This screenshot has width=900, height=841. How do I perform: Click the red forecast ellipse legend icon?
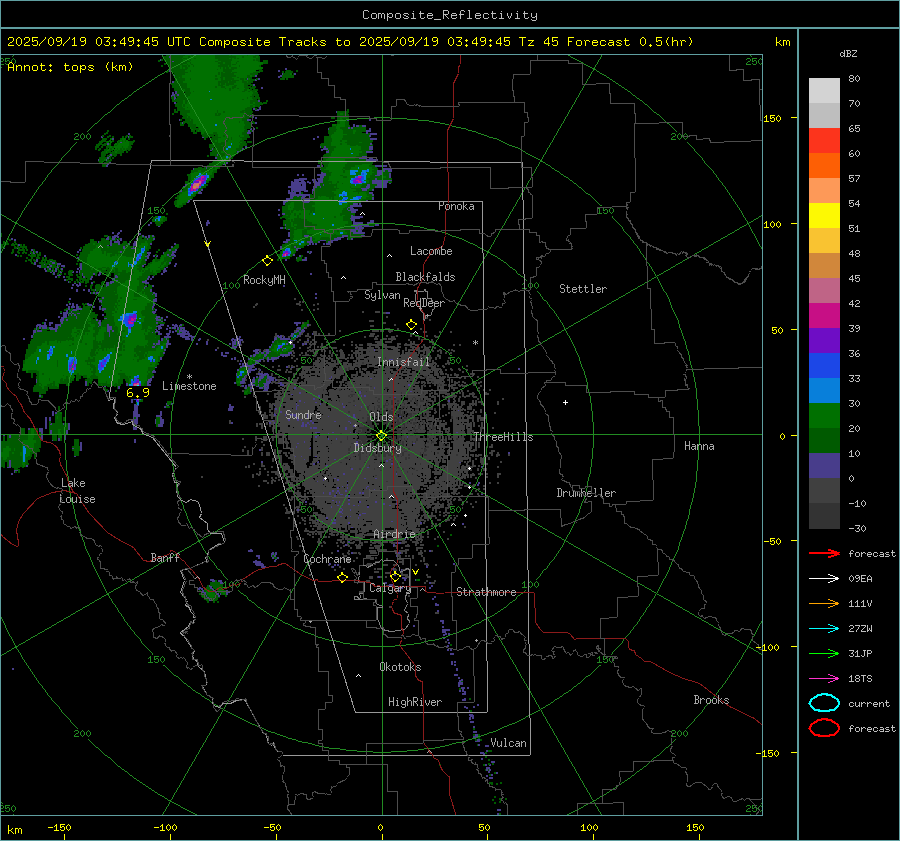824,728
